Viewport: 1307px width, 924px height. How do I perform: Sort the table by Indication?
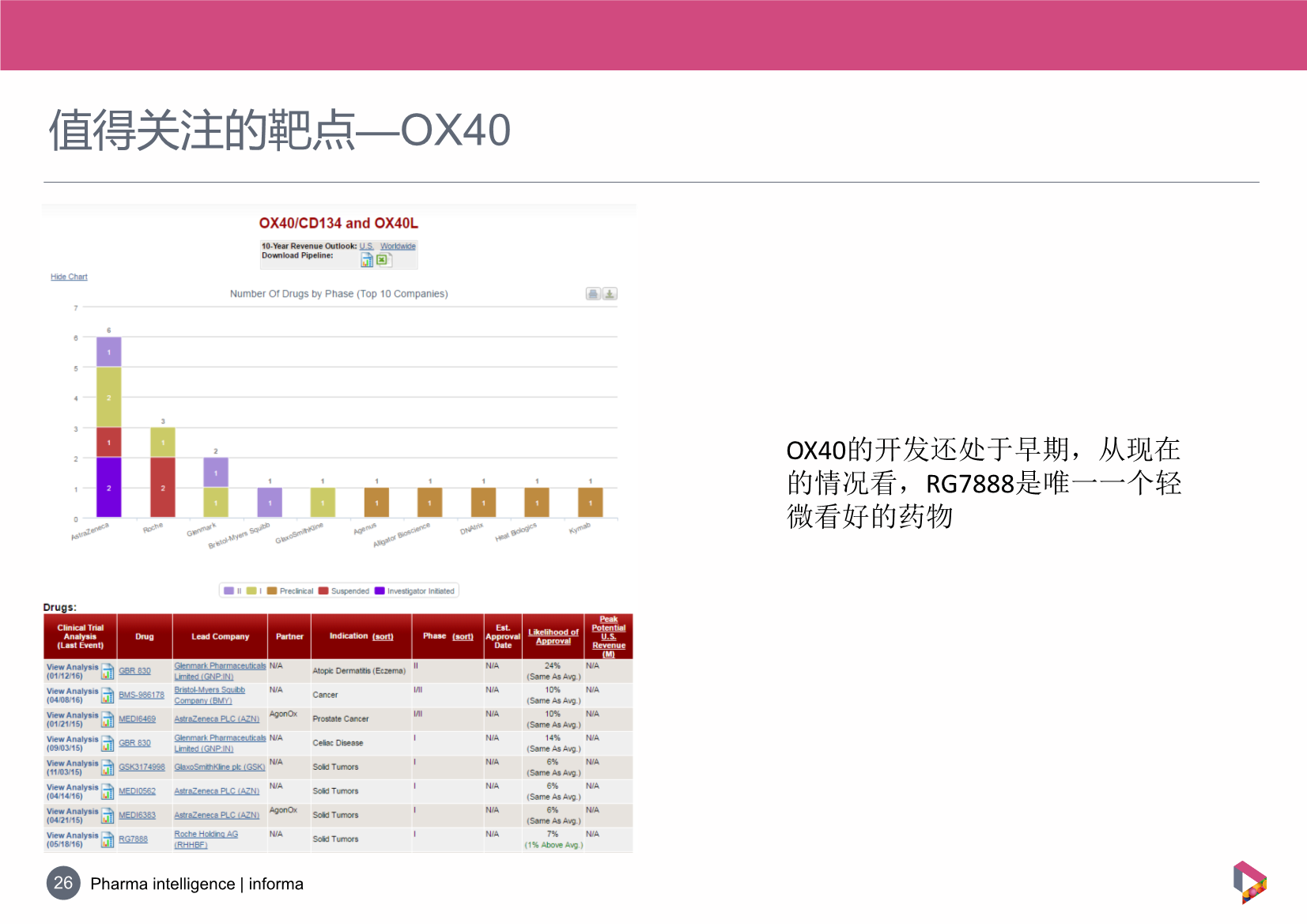pyautogui.click(x=383, y=636)
